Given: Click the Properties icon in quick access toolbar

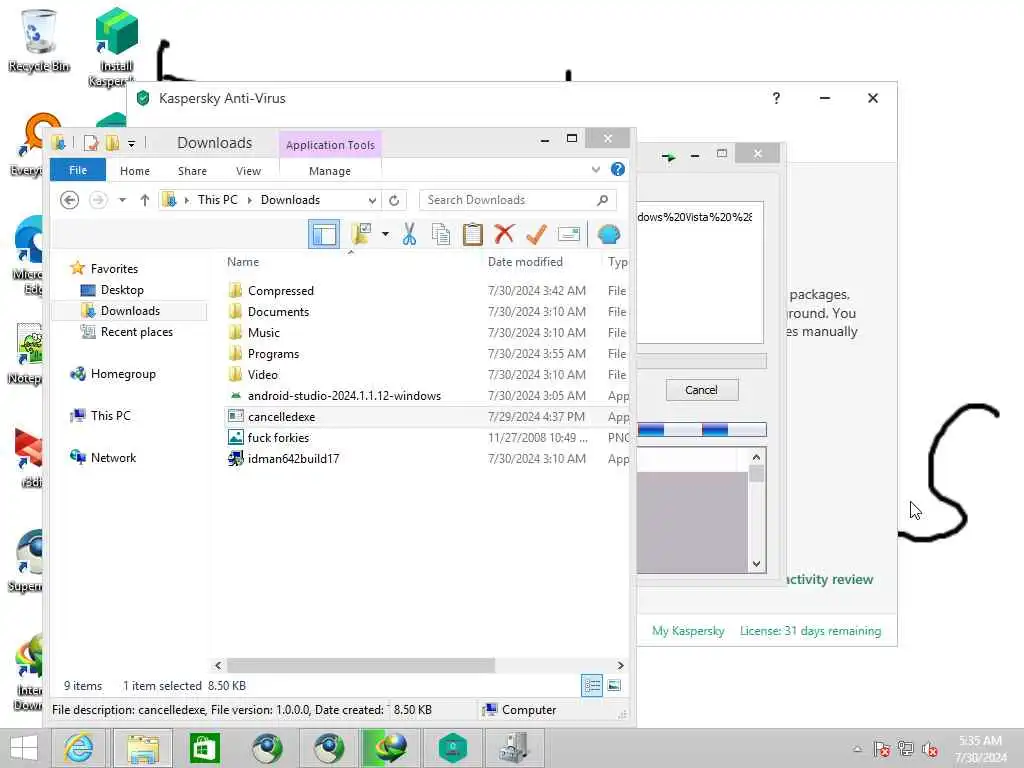Looking at the screenshot, I should [91, 142].
